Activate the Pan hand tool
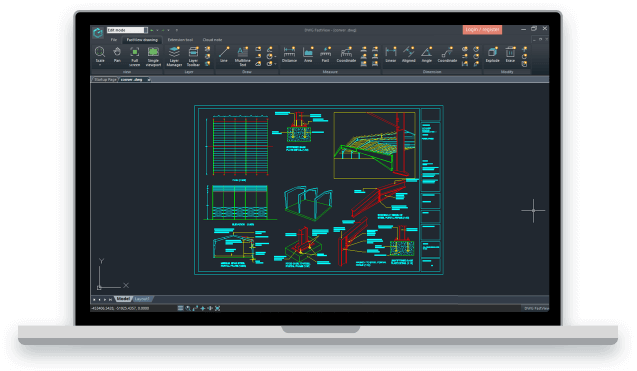 click(x=117, y=55)
